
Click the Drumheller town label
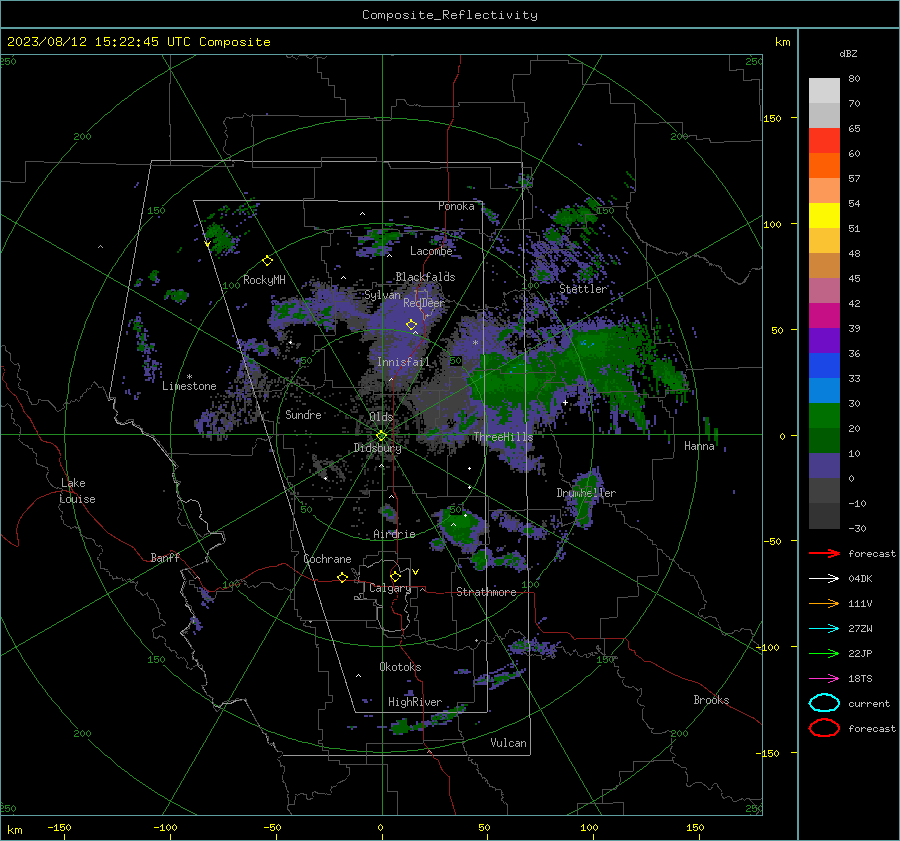tap(586, 493)
